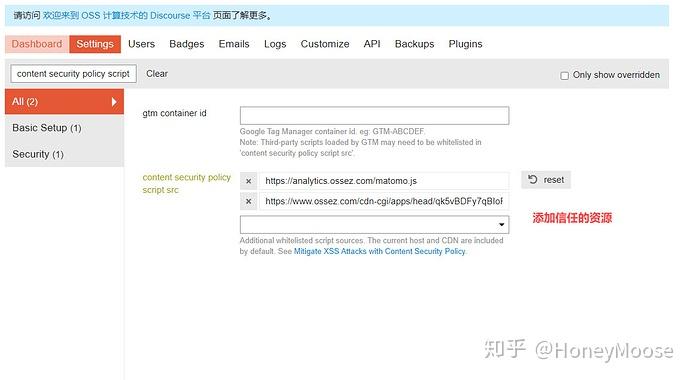Select the Security (1) category
Viewport: 690px width, 380px height.
65,154
